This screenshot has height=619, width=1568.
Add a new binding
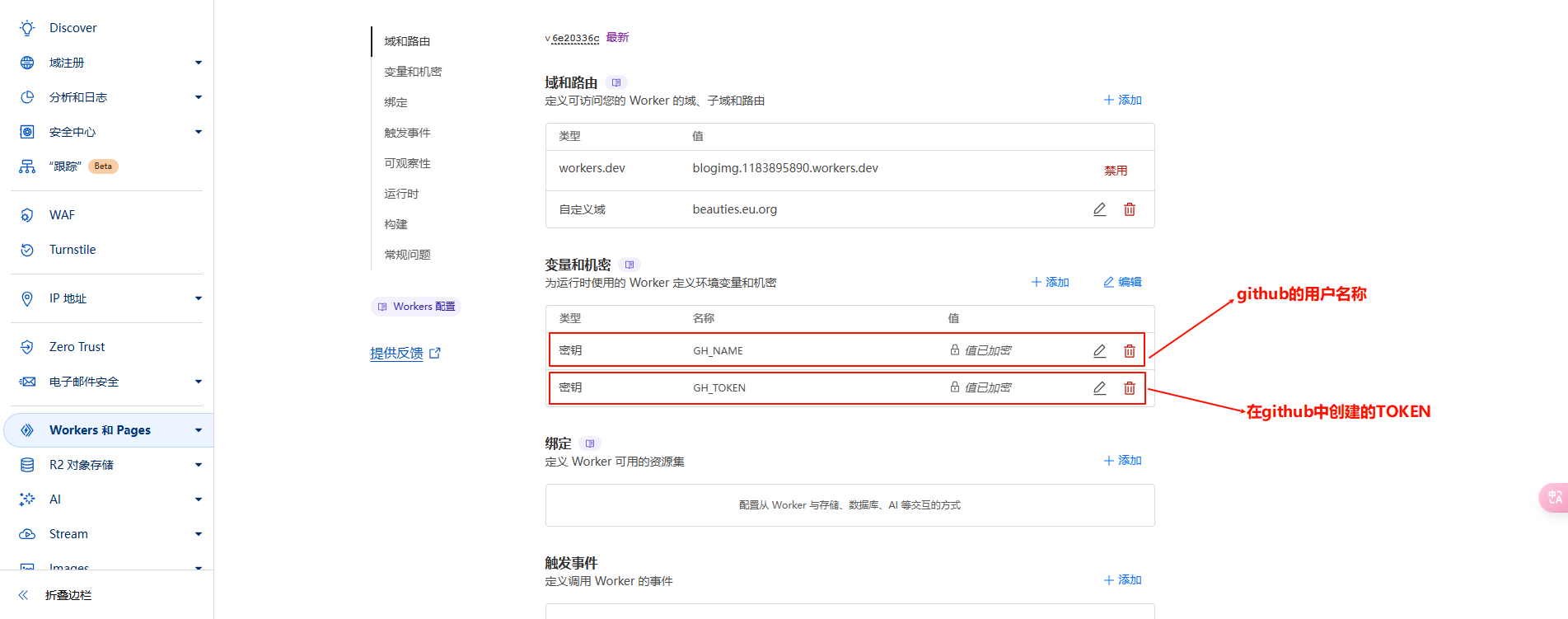click(1122, 461)
